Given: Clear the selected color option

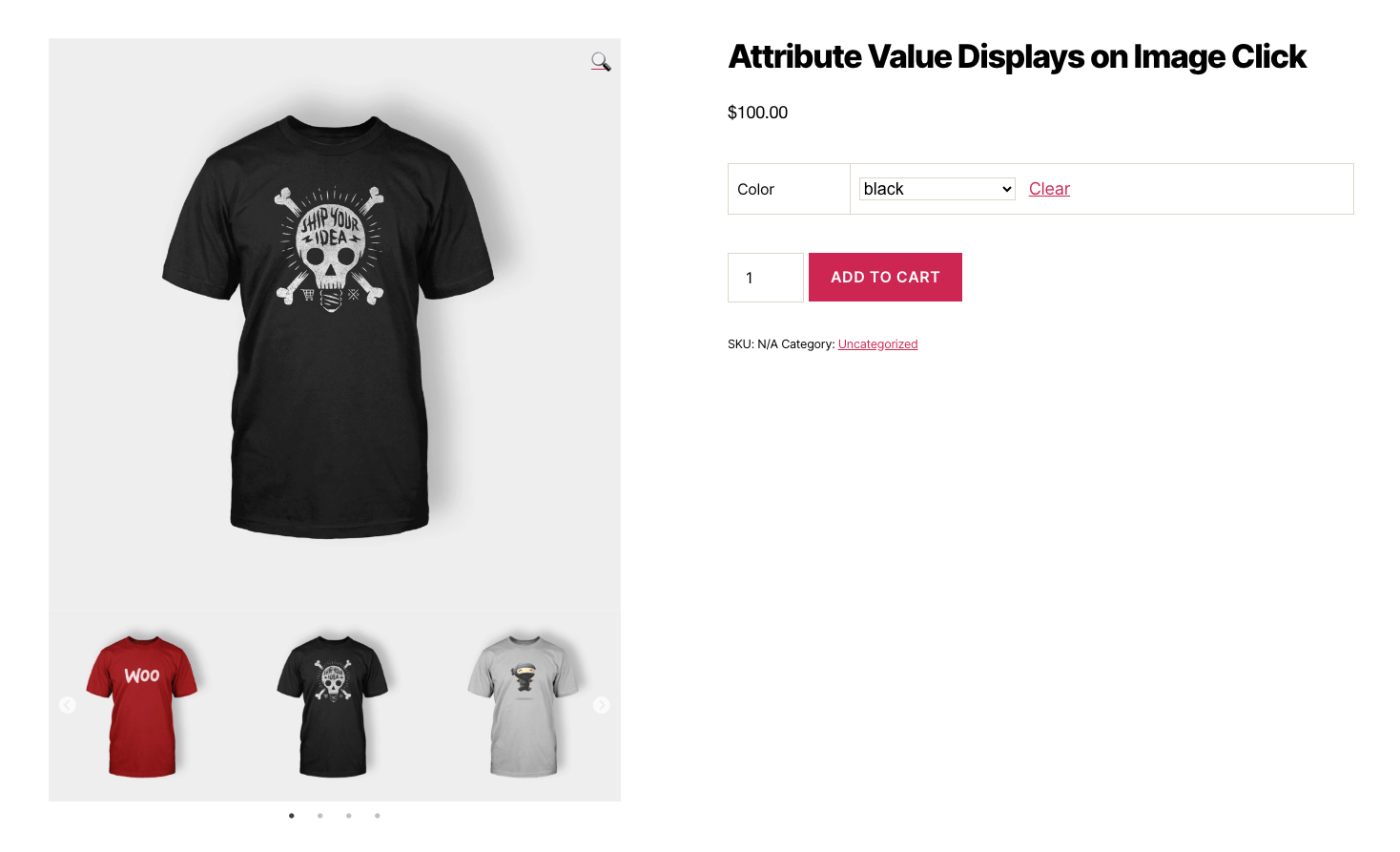Looking at the screenshot, I should [x=1049, y=189].
